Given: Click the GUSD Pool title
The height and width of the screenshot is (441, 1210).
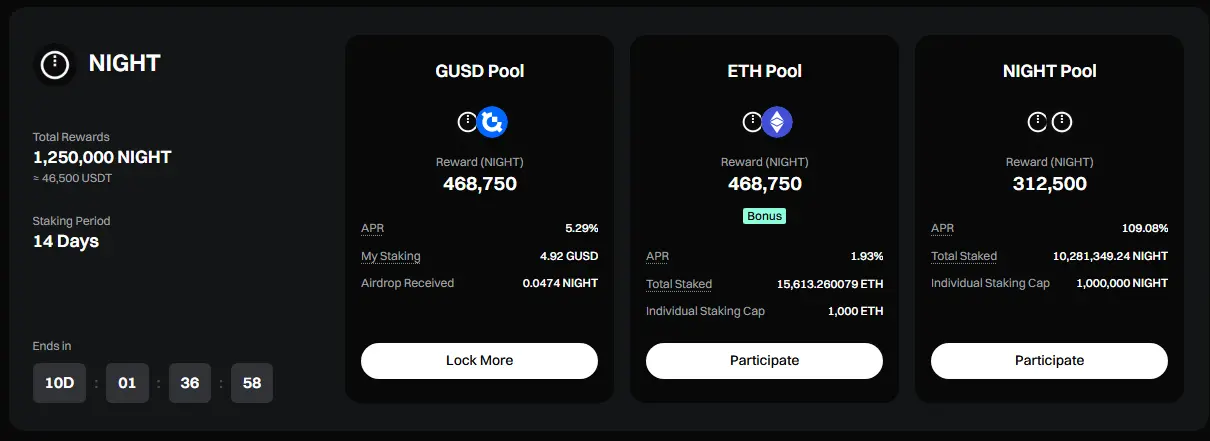Looking at the screenshot, I should click(480, 71).
